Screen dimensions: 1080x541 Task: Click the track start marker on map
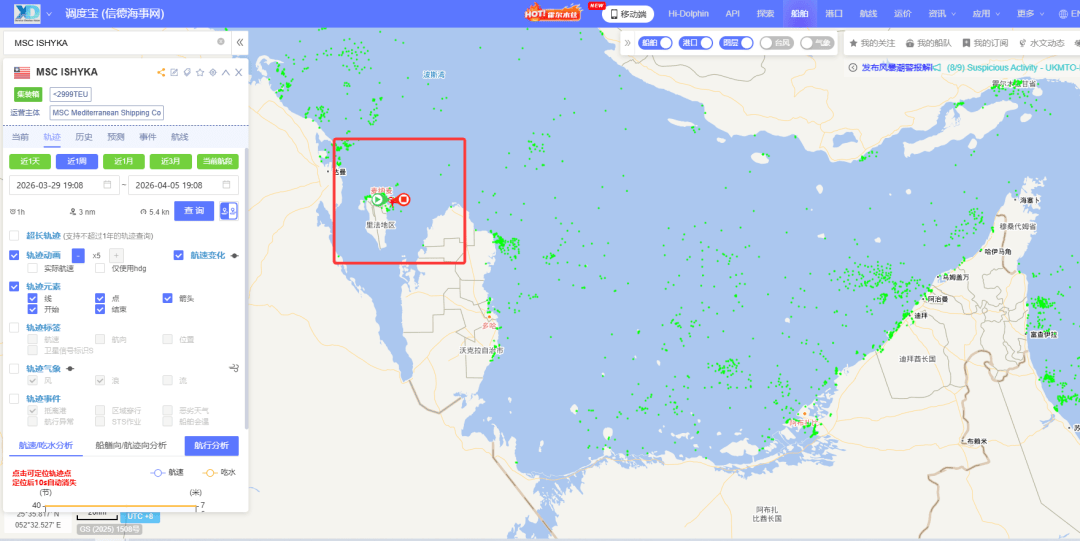click(378, 199)
